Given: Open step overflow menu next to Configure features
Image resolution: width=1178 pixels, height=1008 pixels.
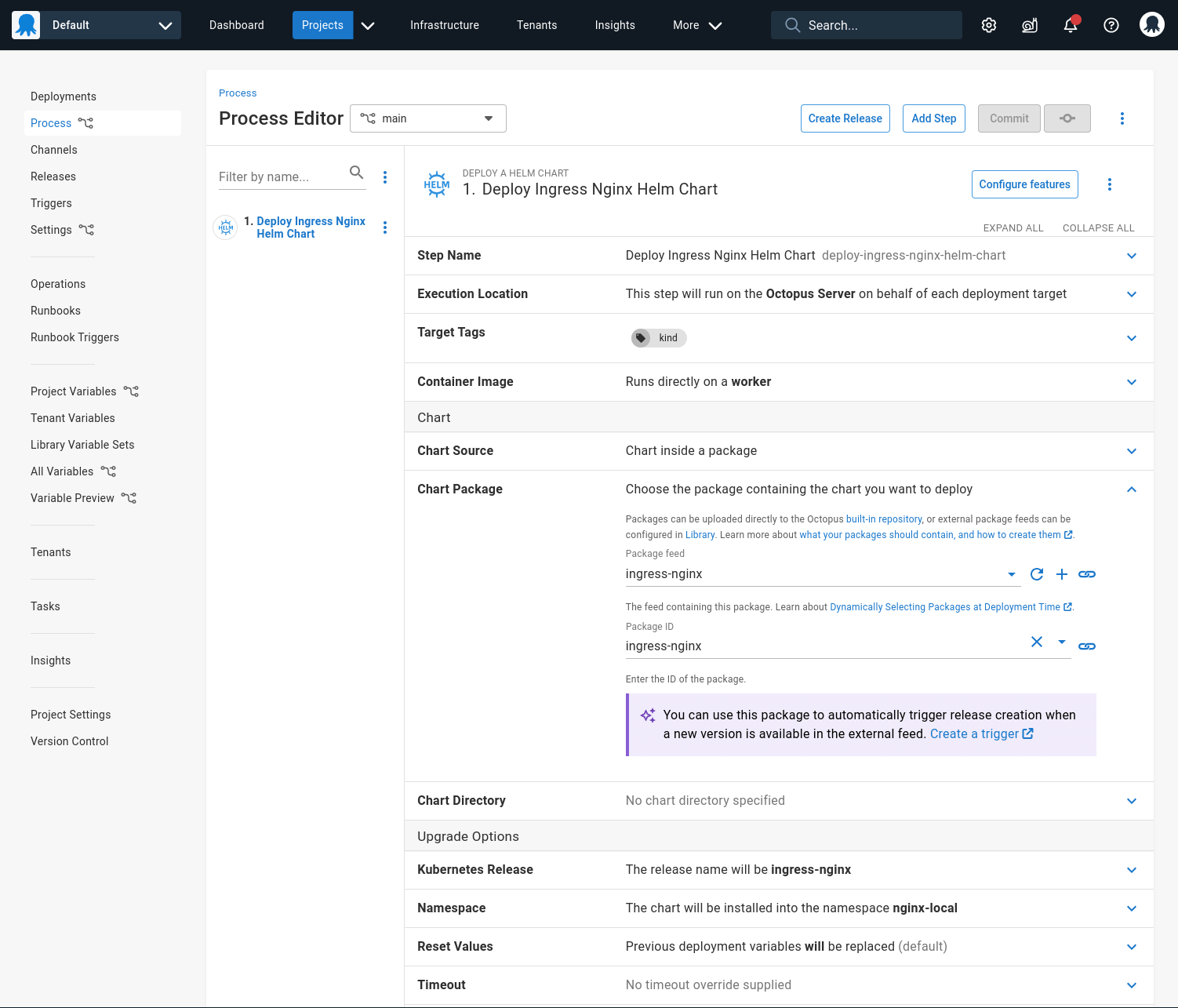Looking at the screenshot, I should [1110, 184].
